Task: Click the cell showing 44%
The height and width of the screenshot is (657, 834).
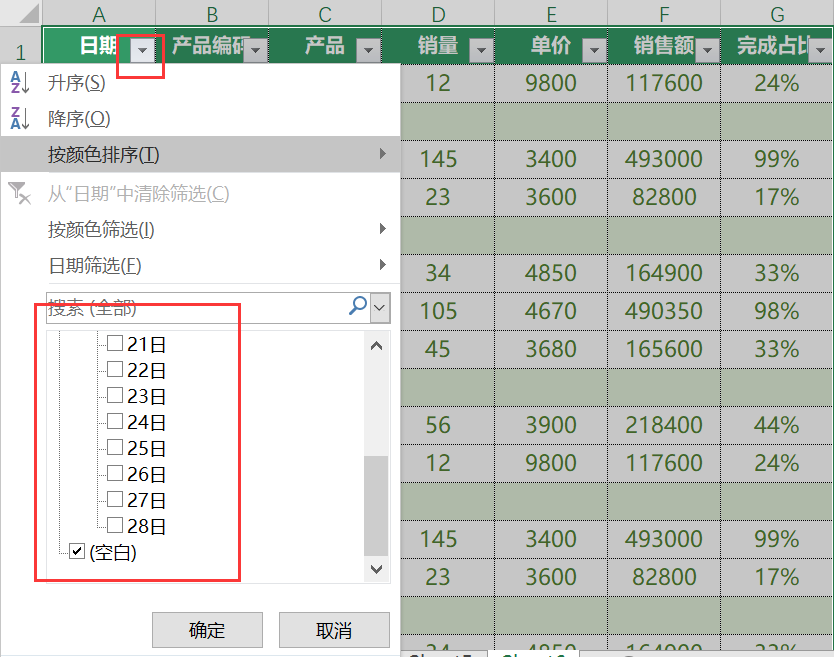Action: 777,425
